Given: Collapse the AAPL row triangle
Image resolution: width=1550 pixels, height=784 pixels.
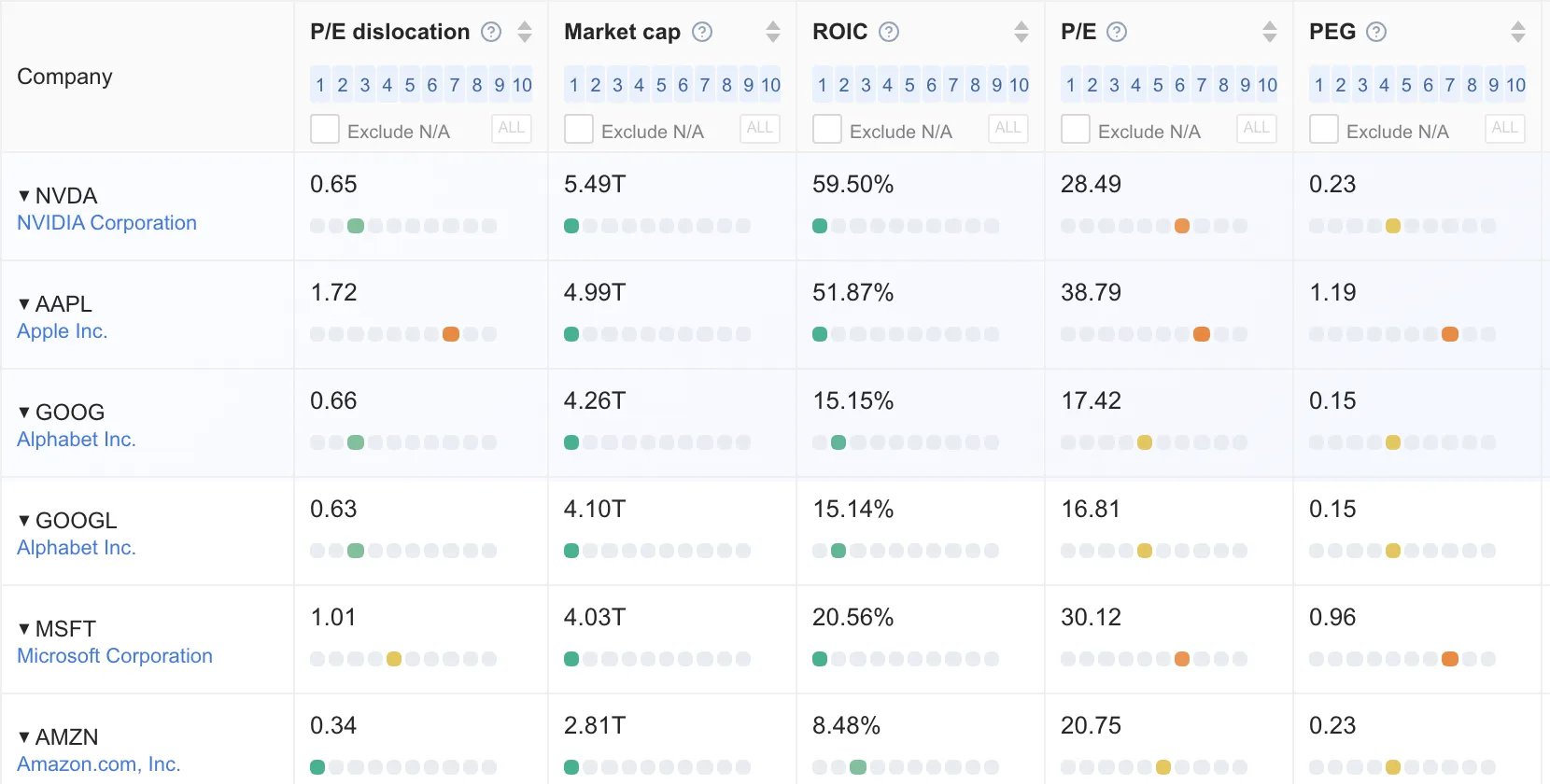Looking at the screenshot, I should click(x=24, y=304).
